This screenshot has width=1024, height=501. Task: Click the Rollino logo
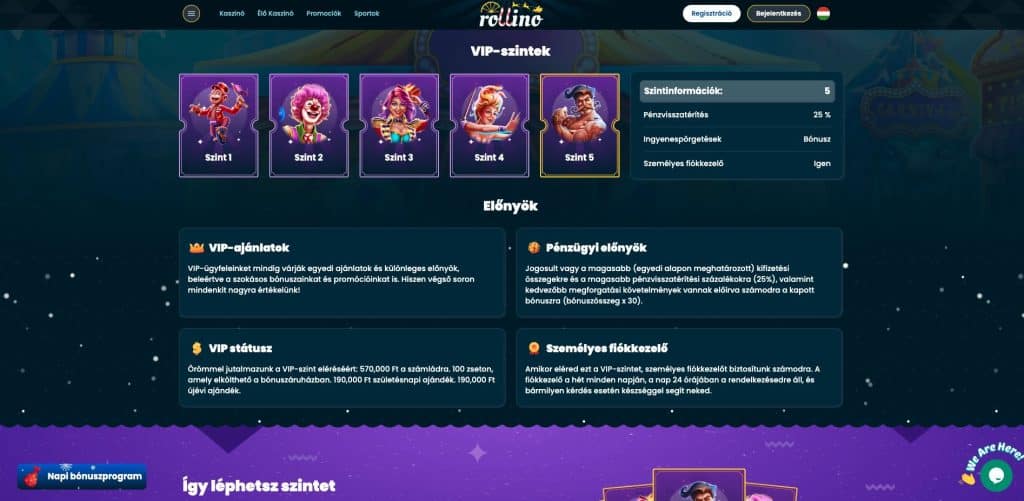tap(511, 14)
